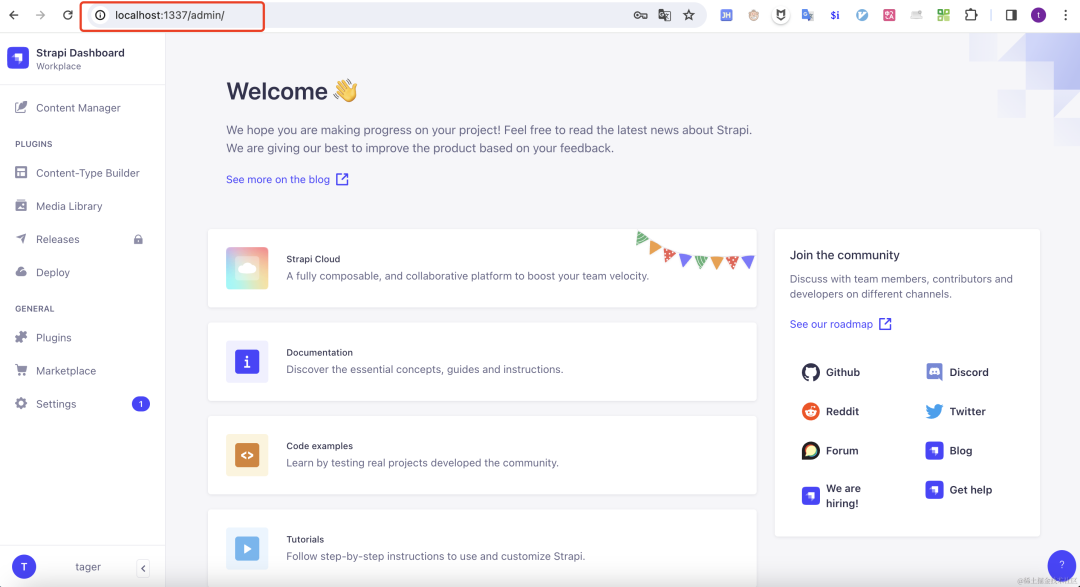1080x587 pixels.
Task: Click the Content-Type Builder layout icon
Action: [21, 172]
